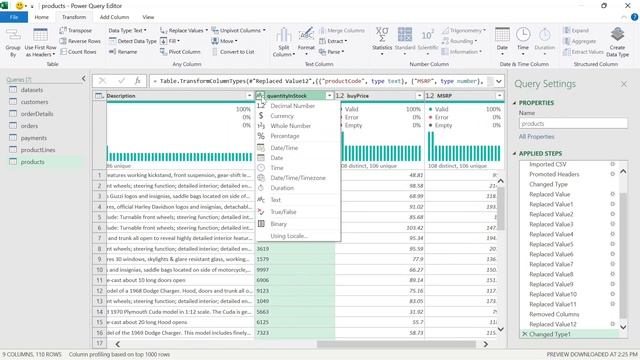The image size is (640, 360).
Task: Click the Transpose button
Action: click(76, 31)
